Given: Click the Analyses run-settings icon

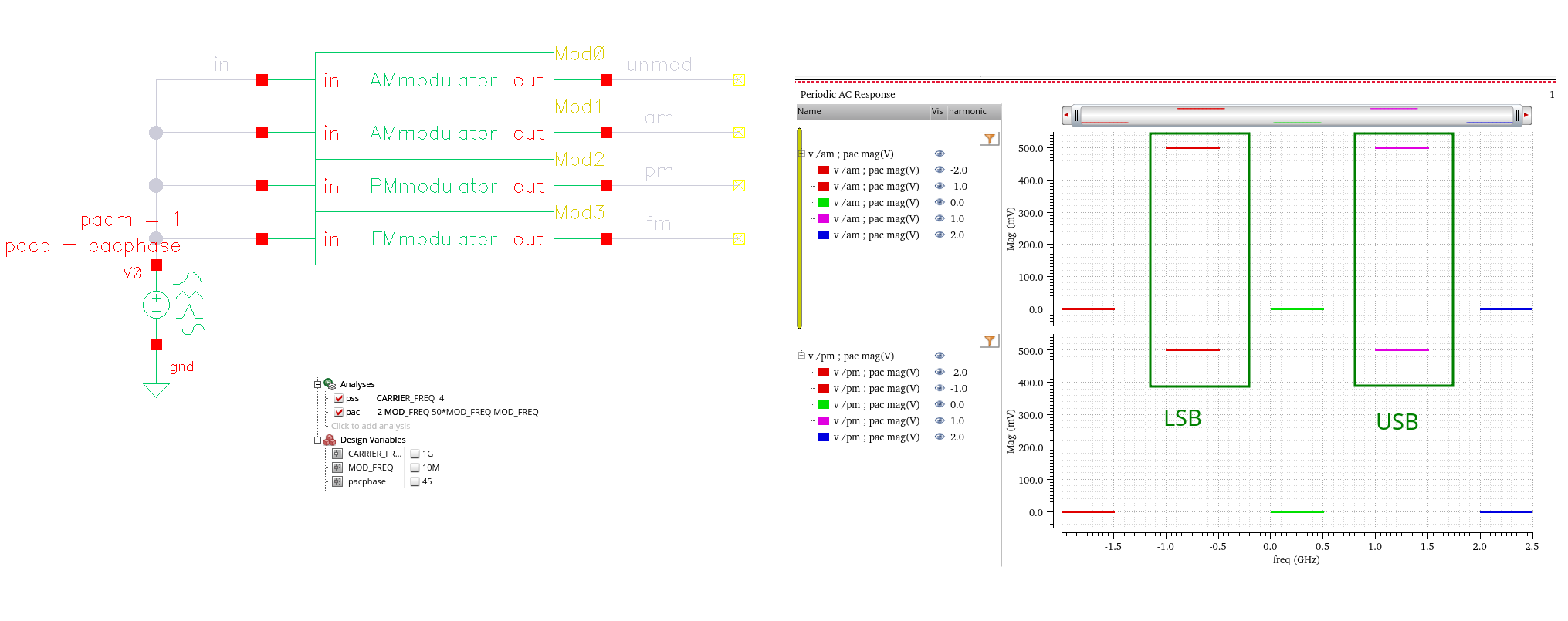Looking at the screenshot, I should click(x=330, y=384).
